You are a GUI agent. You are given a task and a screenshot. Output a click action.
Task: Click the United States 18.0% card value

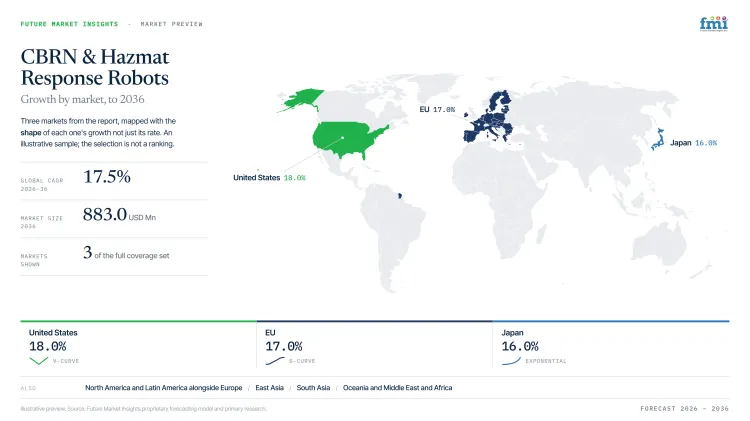47,346
